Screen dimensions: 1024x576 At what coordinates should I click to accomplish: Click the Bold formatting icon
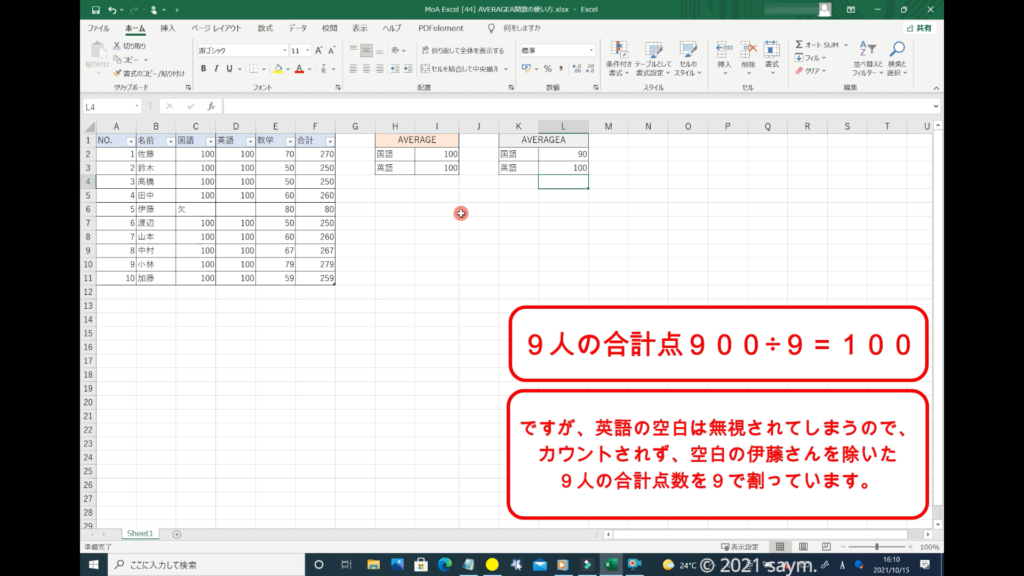coord(203,69)
